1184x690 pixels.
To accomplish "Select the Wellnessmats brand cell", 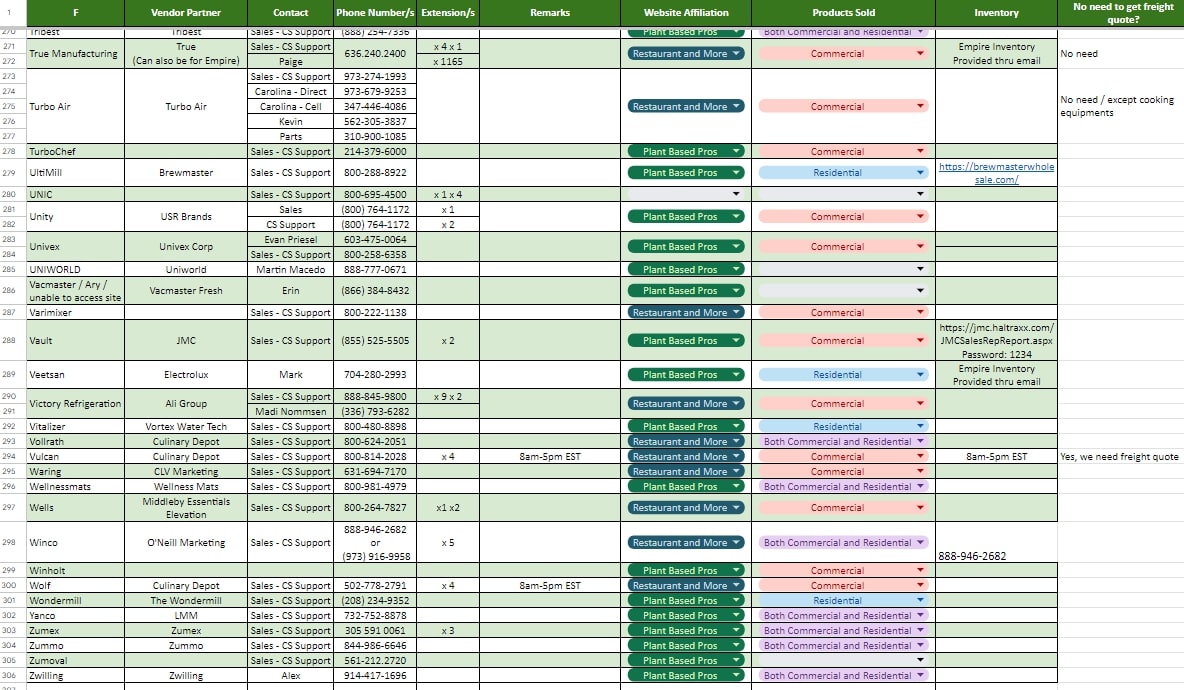I will (75, 487).
